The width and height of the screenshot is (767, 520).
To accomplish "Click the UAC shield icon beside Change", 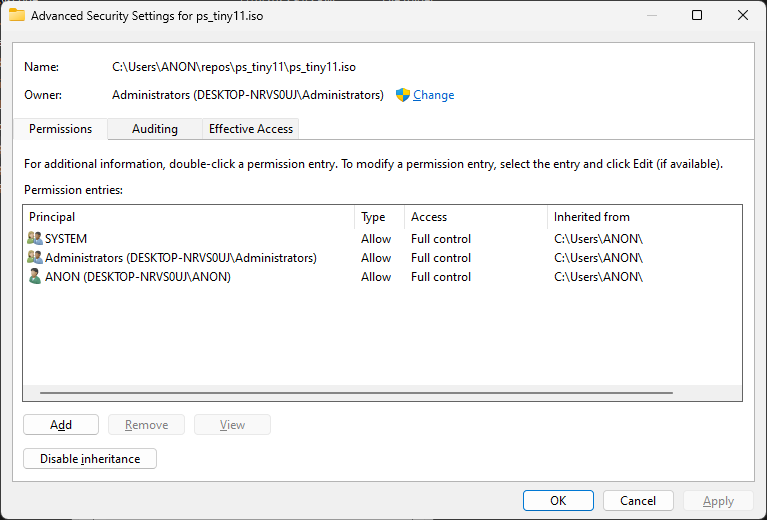I will 403,95.
